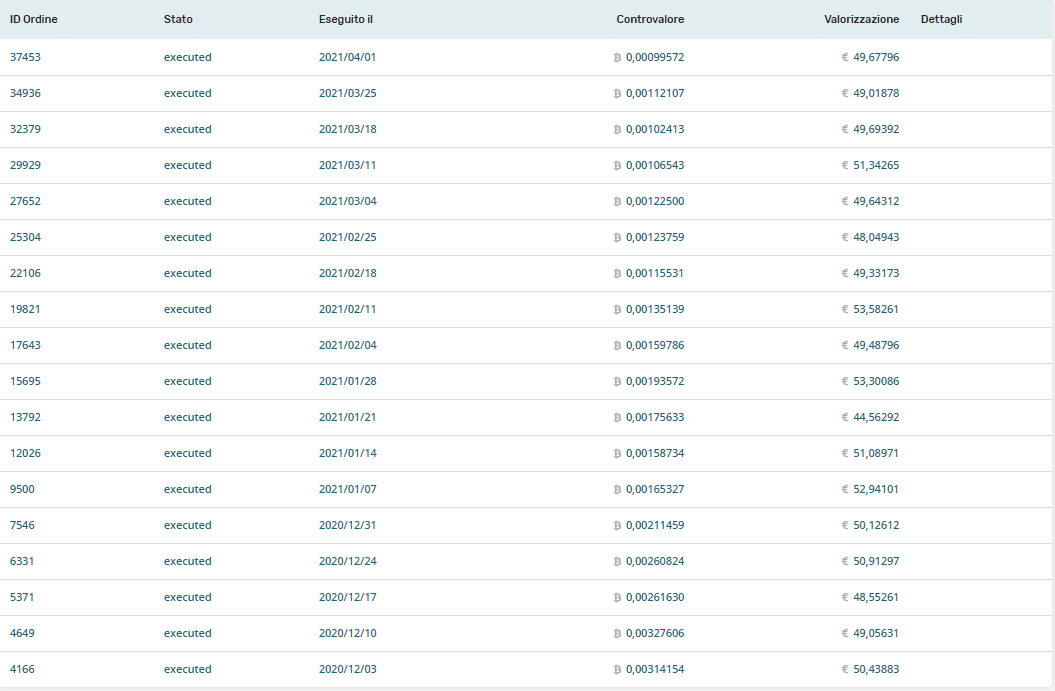Viewport: 1055px width, 691px height.
Task: Select order ID 34936
Action: 26,94
